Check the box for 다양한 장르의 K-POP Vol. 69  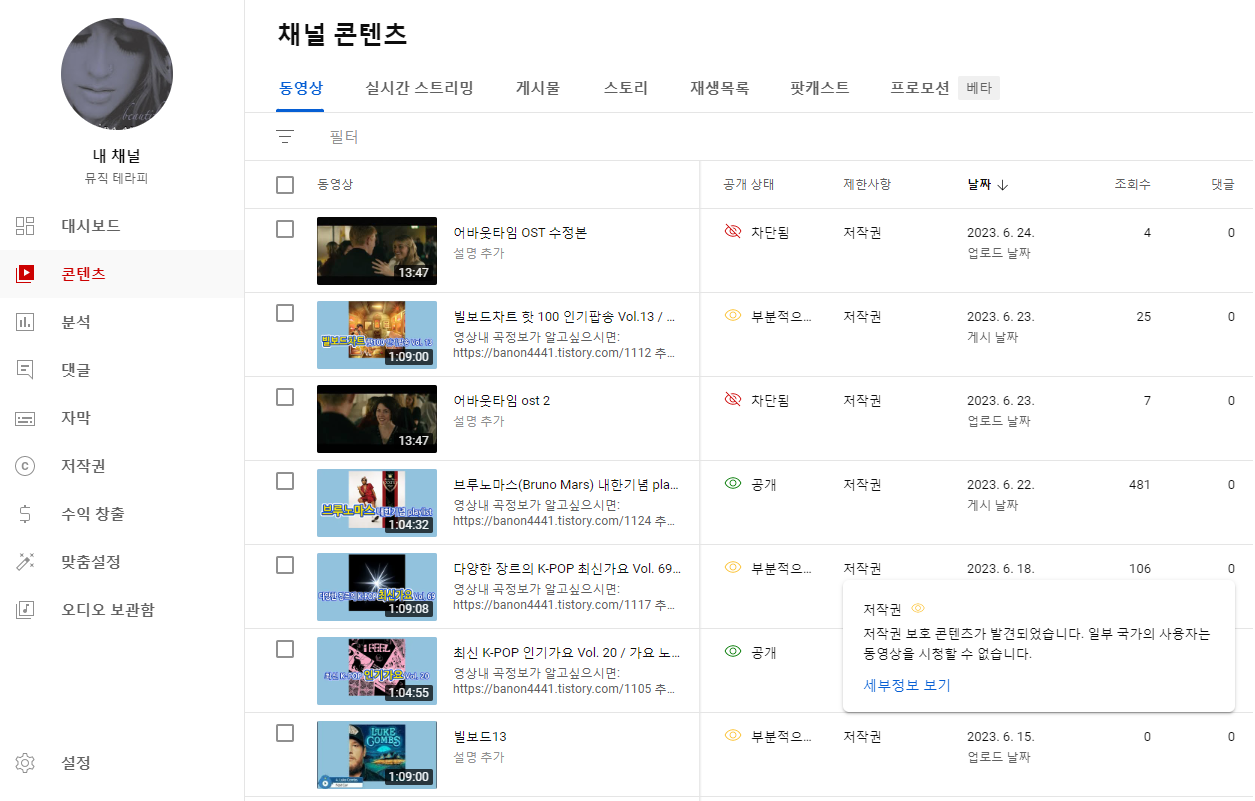[285, 565]
